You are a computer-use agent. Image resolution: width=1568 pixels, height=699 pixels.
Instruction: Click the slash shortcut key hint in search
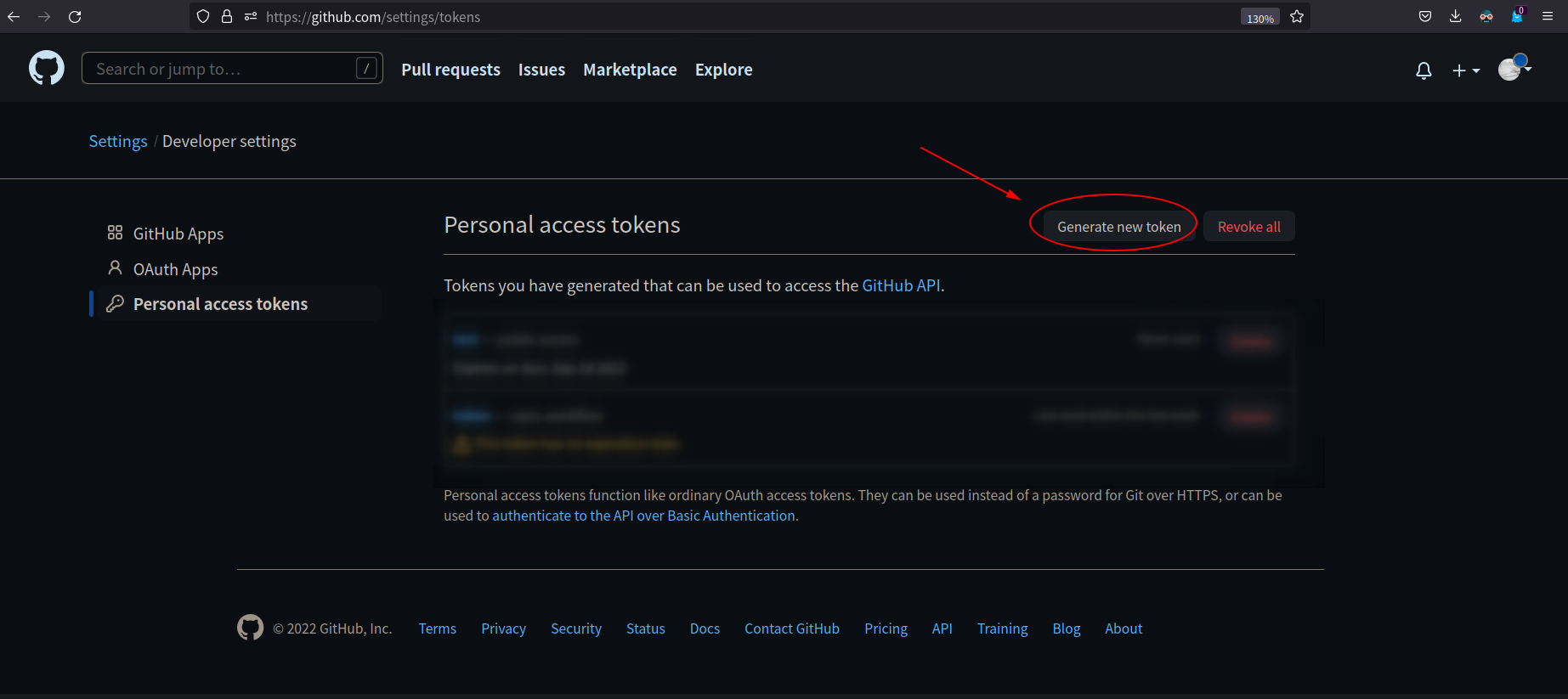pos(366,68)
